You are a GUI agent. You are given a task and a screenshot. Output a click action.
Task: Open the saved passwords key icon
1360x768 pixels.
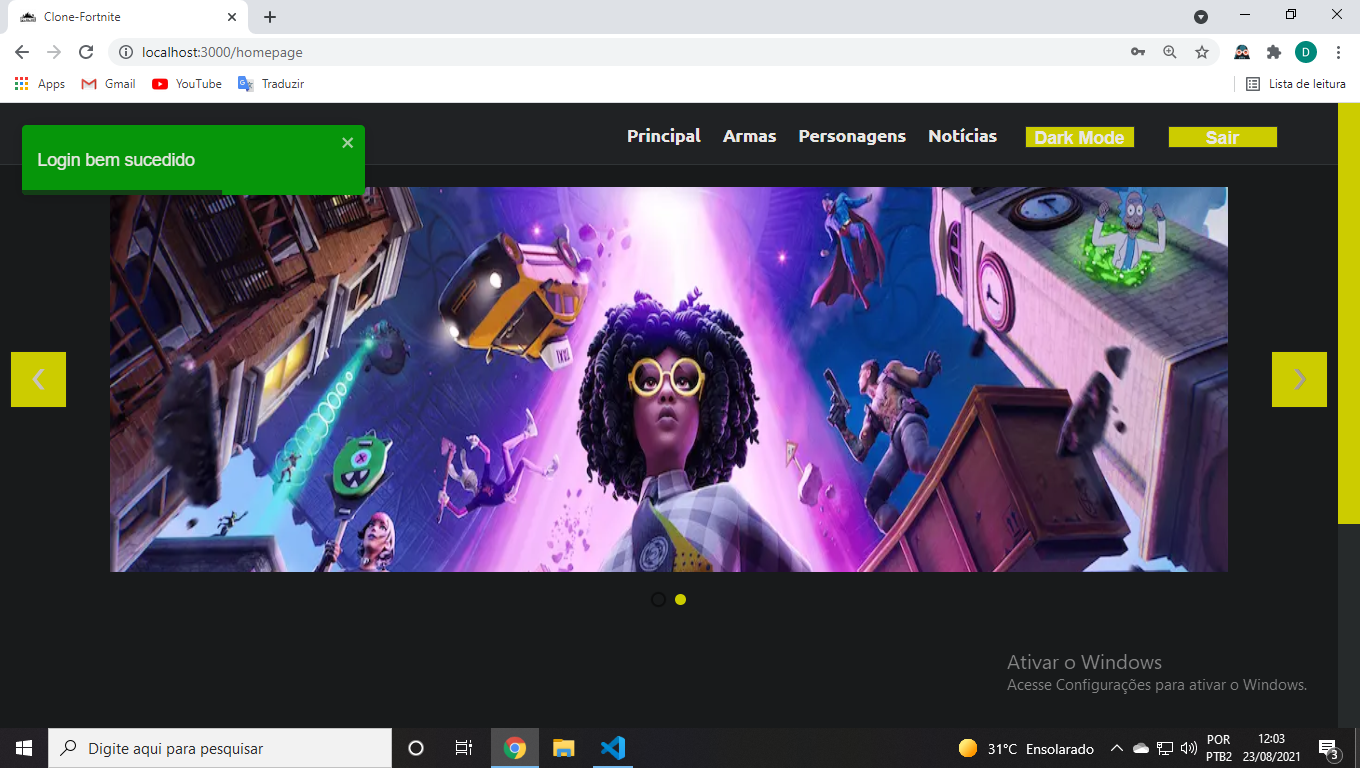pyautogui.click(x=1138, y=52)
